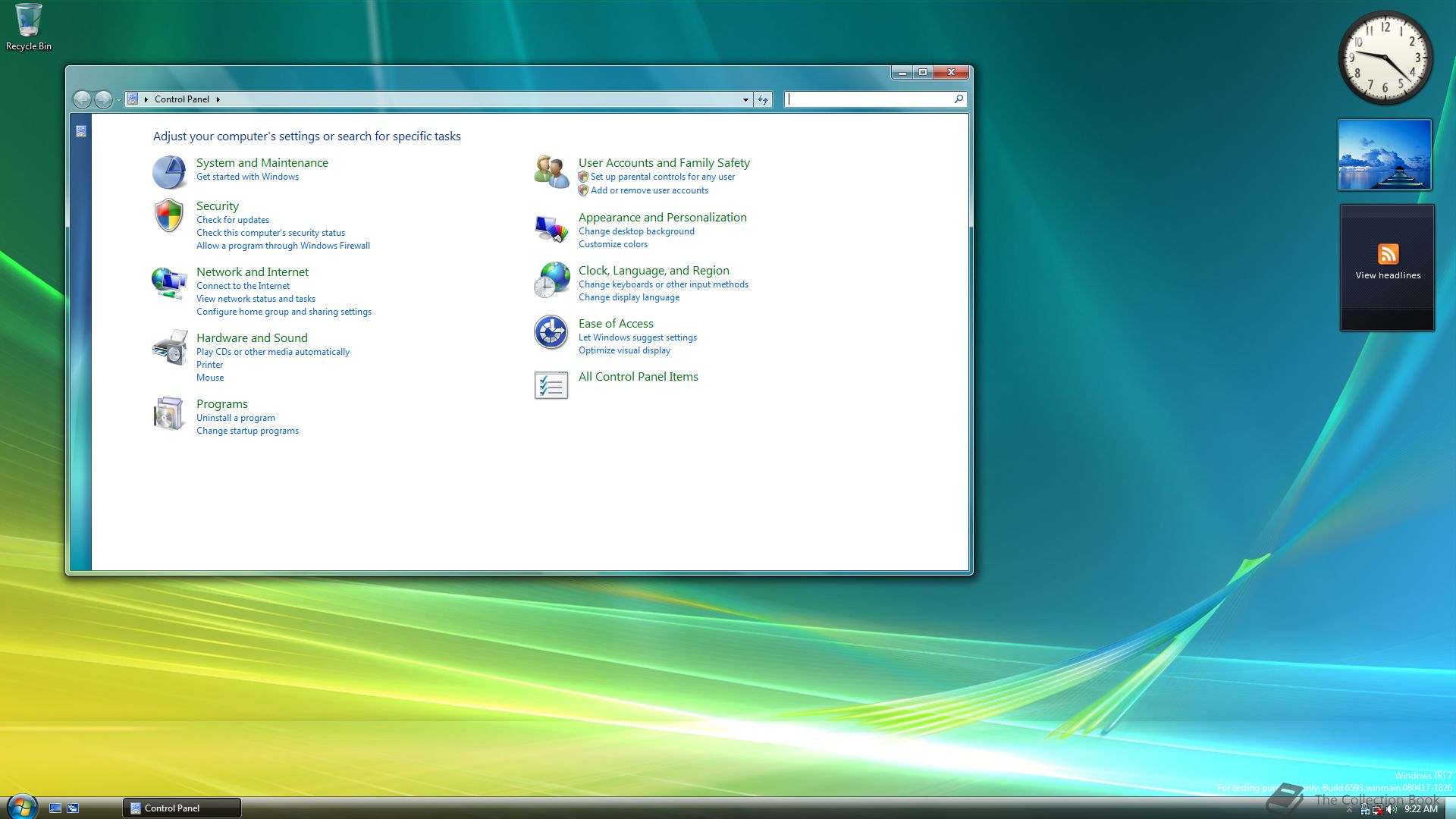
Task: Click the hardware tray icon beside network icon
Action: point(1365,809)
